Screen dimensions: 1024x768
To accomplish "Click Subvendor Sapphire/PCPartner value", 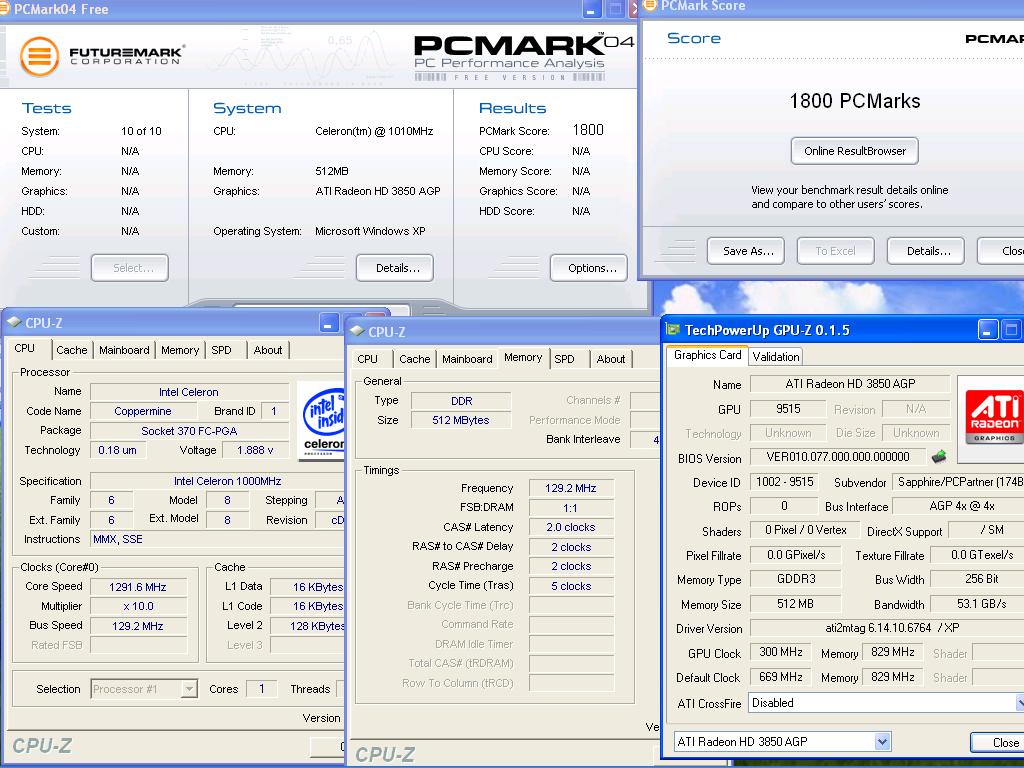I will click(x=959, y=482).
